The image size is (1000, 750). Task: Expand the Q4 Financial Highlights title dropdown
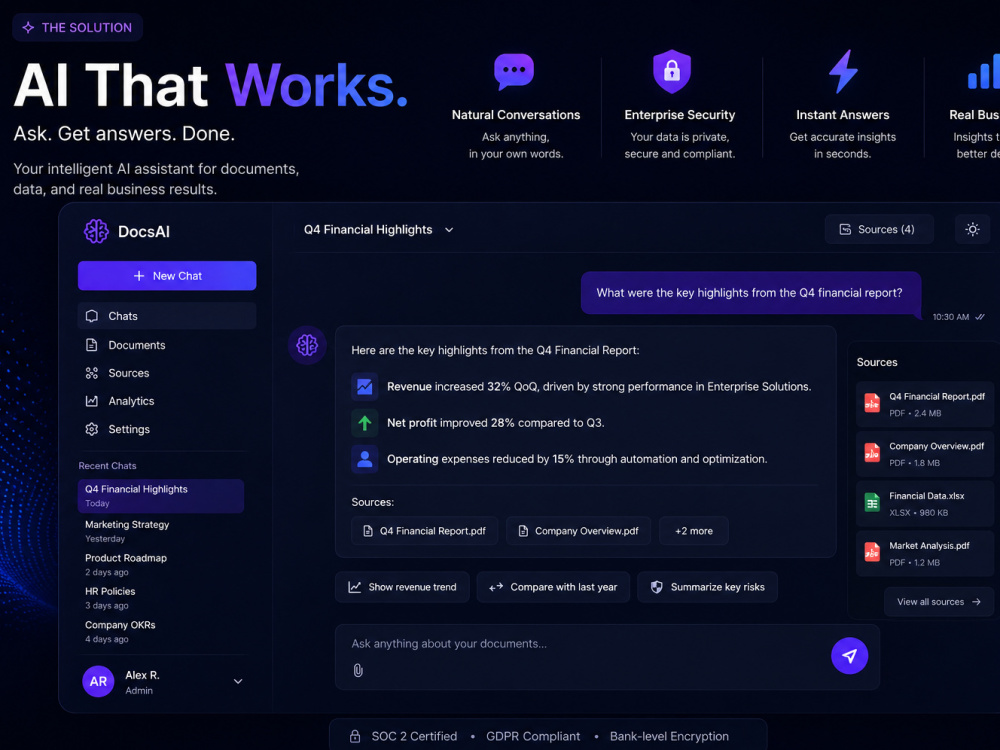point(449,230)
